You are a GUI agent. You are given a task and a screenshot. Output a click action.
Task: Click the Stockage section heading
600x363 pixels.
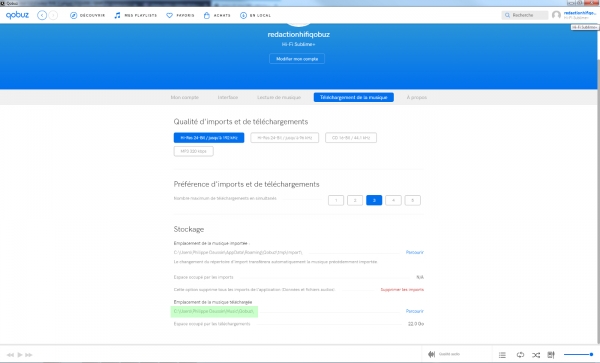pos(189,229)
